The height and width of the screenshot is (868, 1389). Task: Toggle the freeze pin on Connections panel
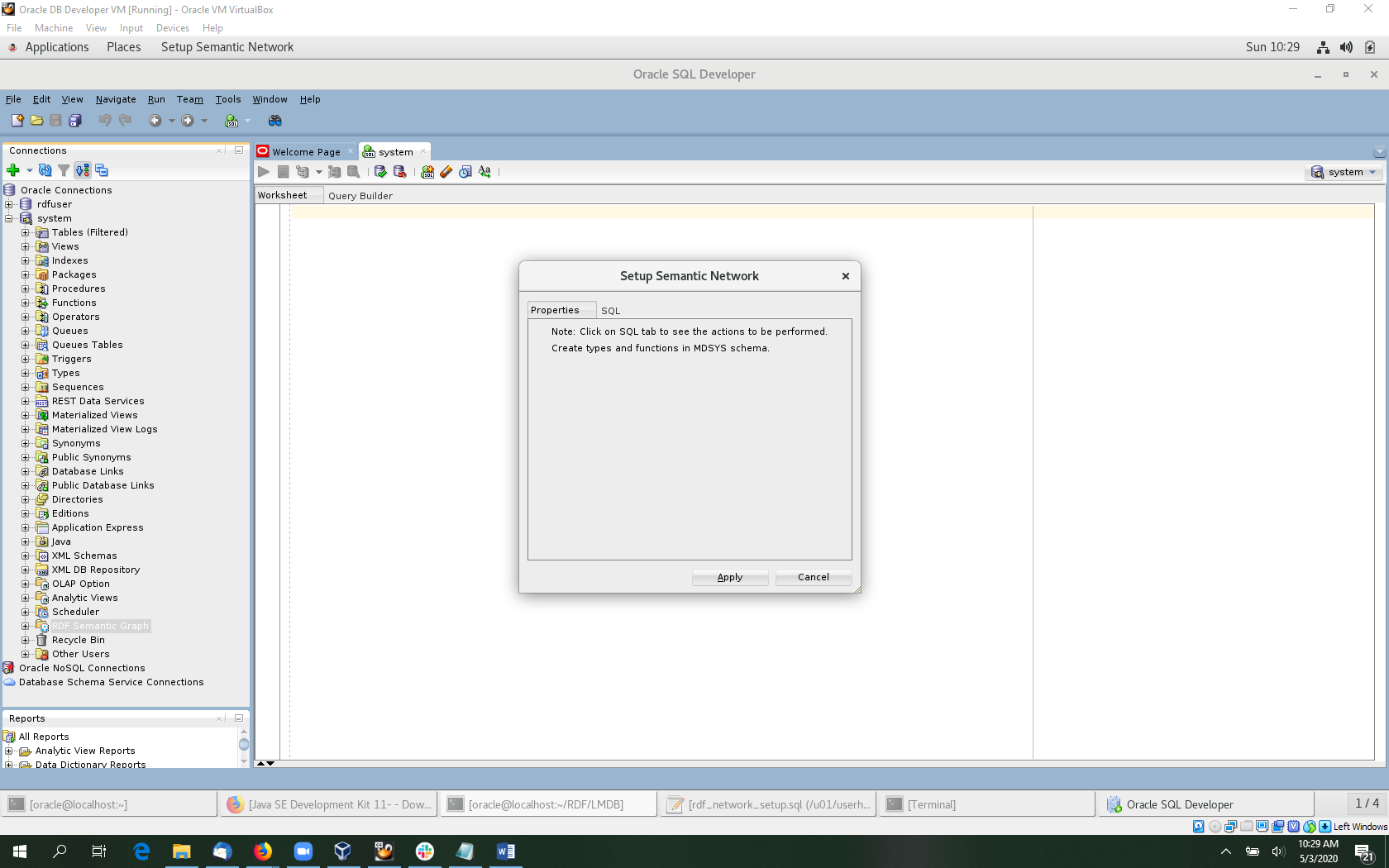point(102,170)
